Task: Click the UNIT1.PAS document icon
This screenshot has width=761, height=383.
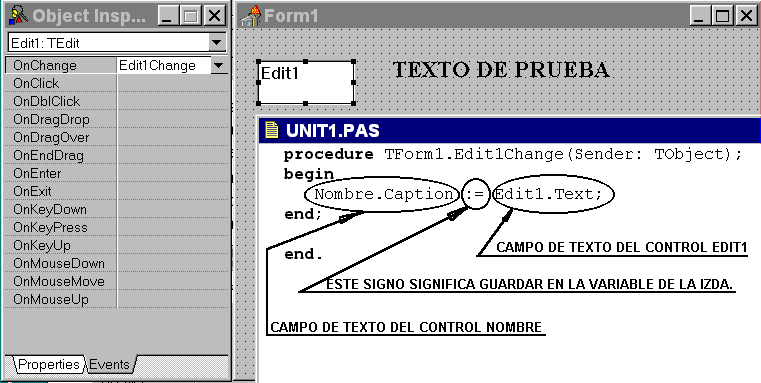Action: tap(272, 130)
